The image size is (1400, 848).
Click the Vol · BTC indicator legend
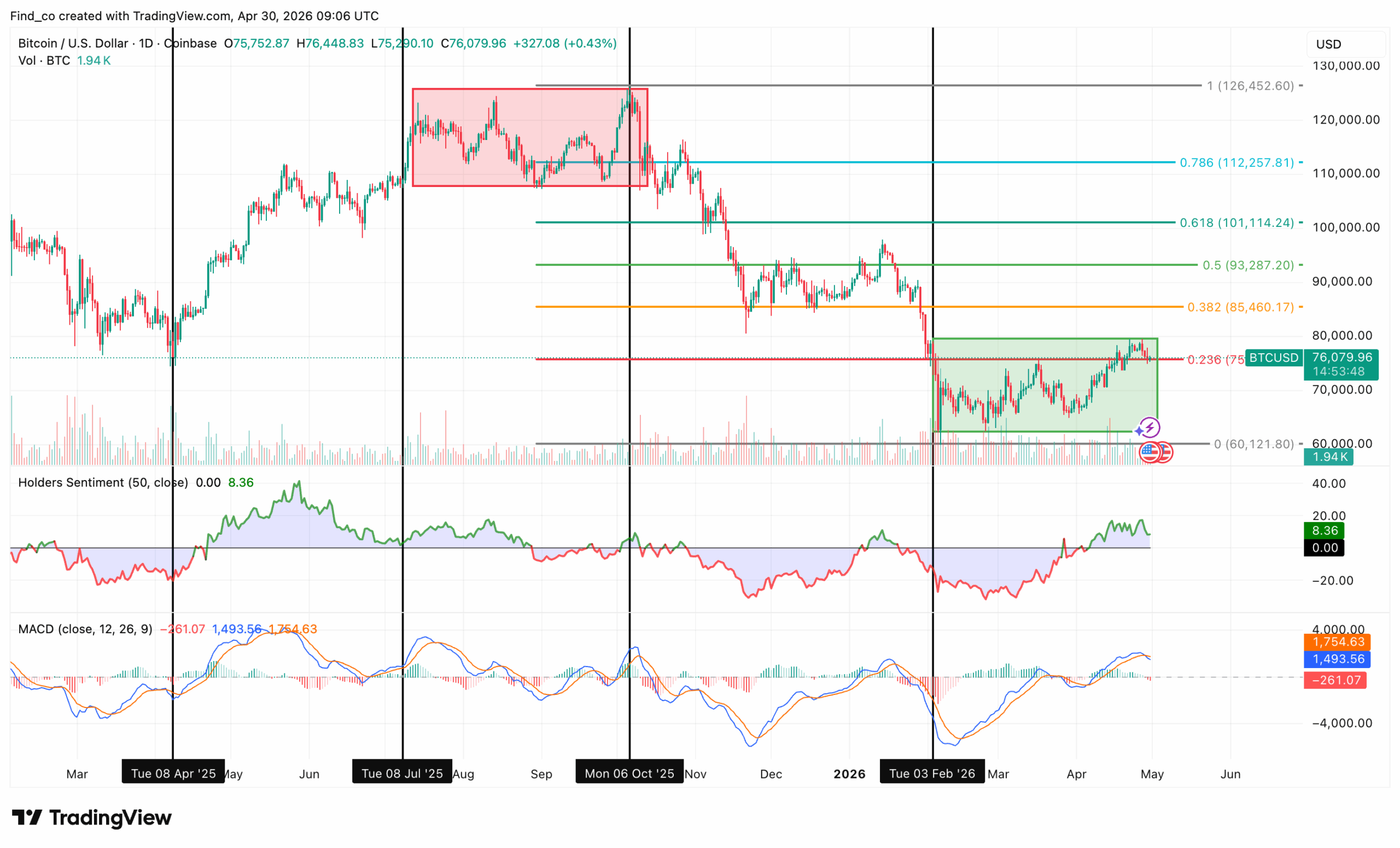[x=44, y=60]
